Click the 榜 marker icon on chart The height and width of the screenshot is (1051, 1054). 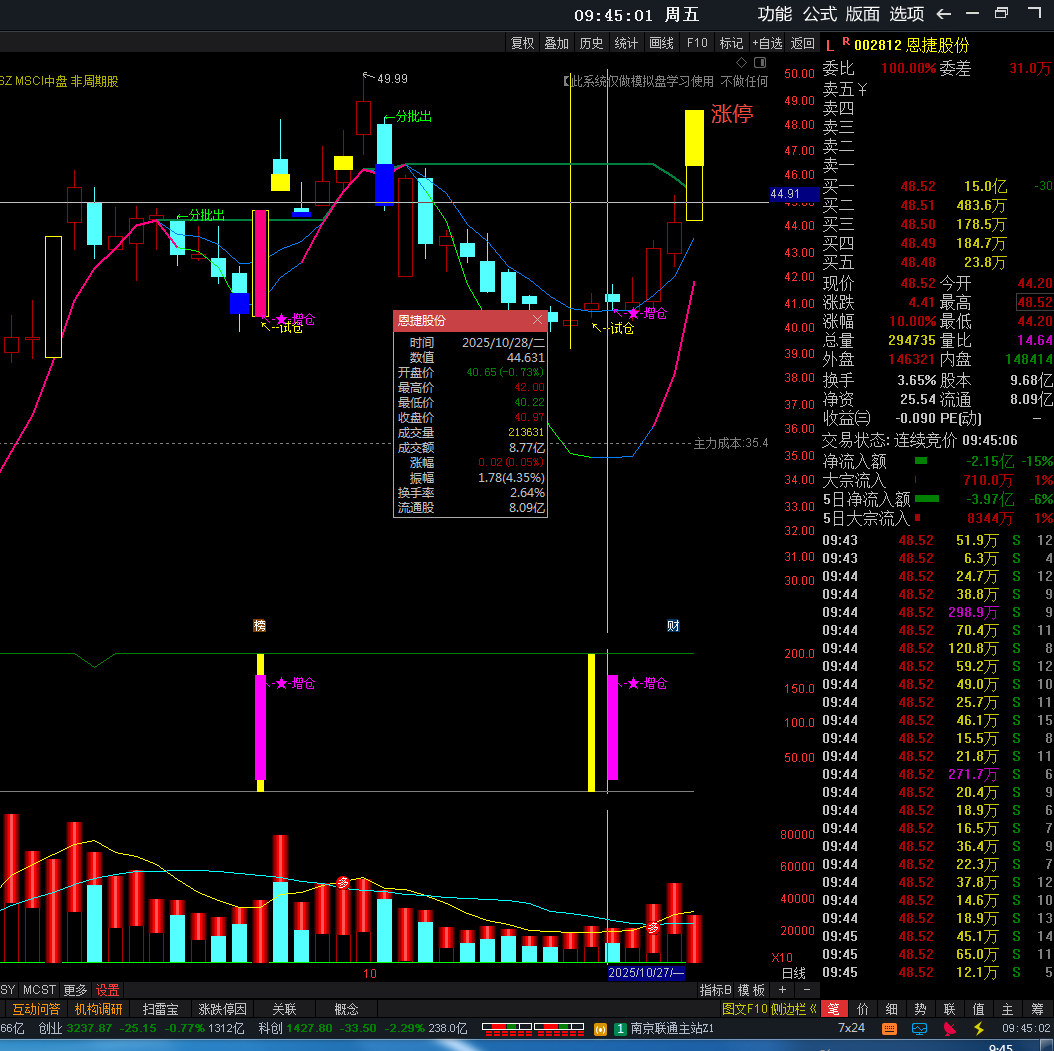[260, 626]
